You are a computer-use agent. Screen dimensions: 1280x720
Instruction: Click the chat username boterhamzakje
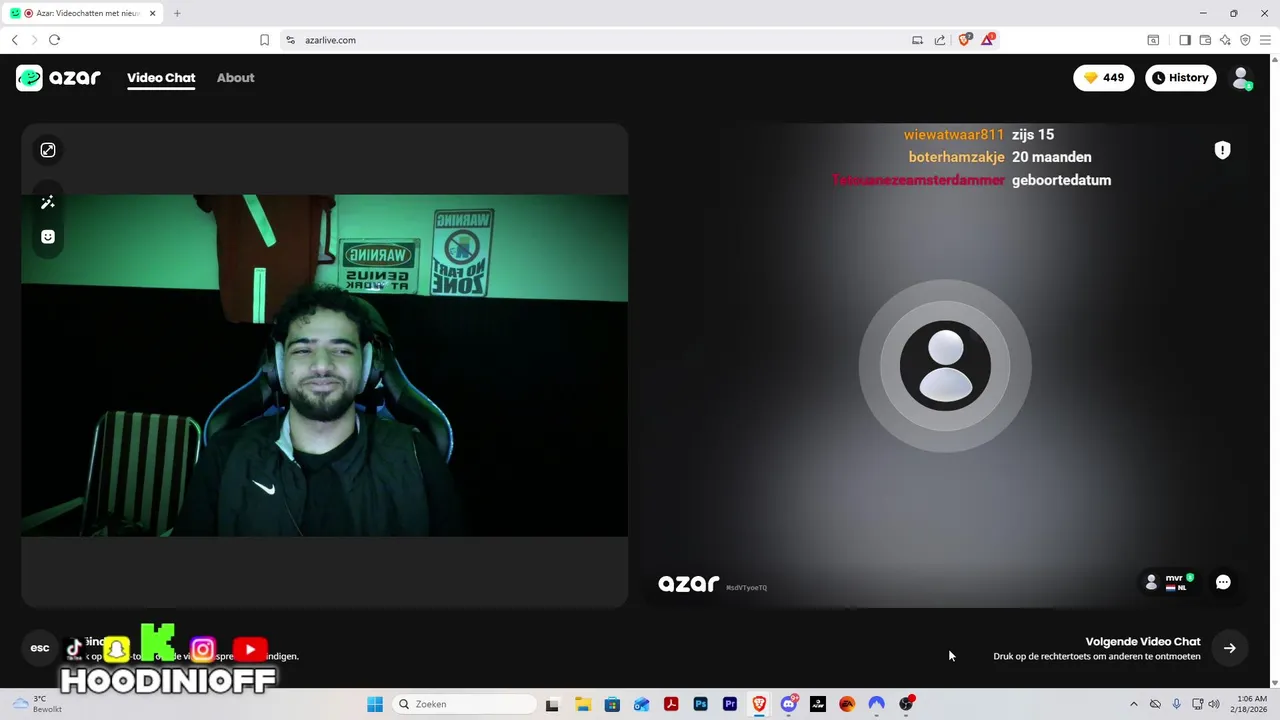[x=956, y=157]
